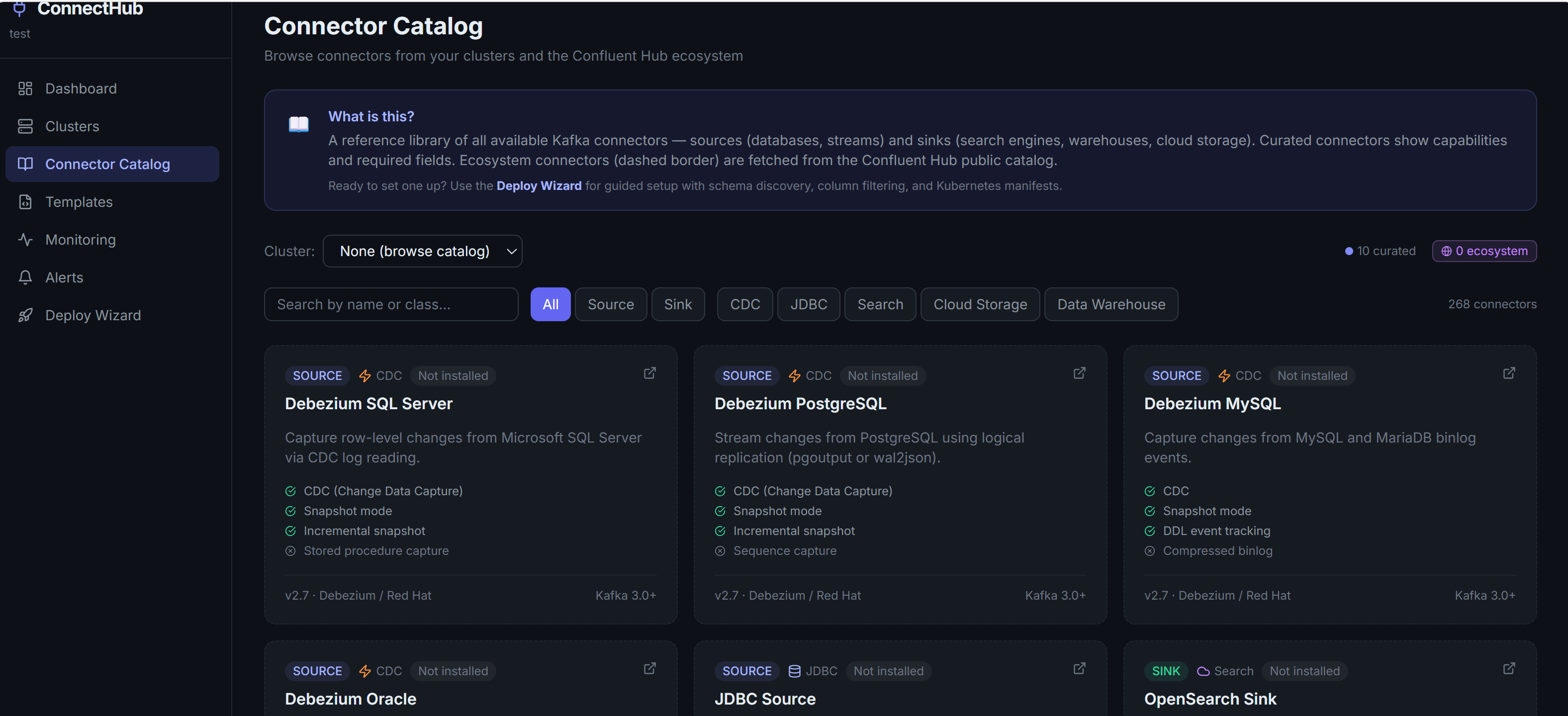The image size is (1568, 716).
Task: Filter connectors by JDBC category
Action: 808,304
